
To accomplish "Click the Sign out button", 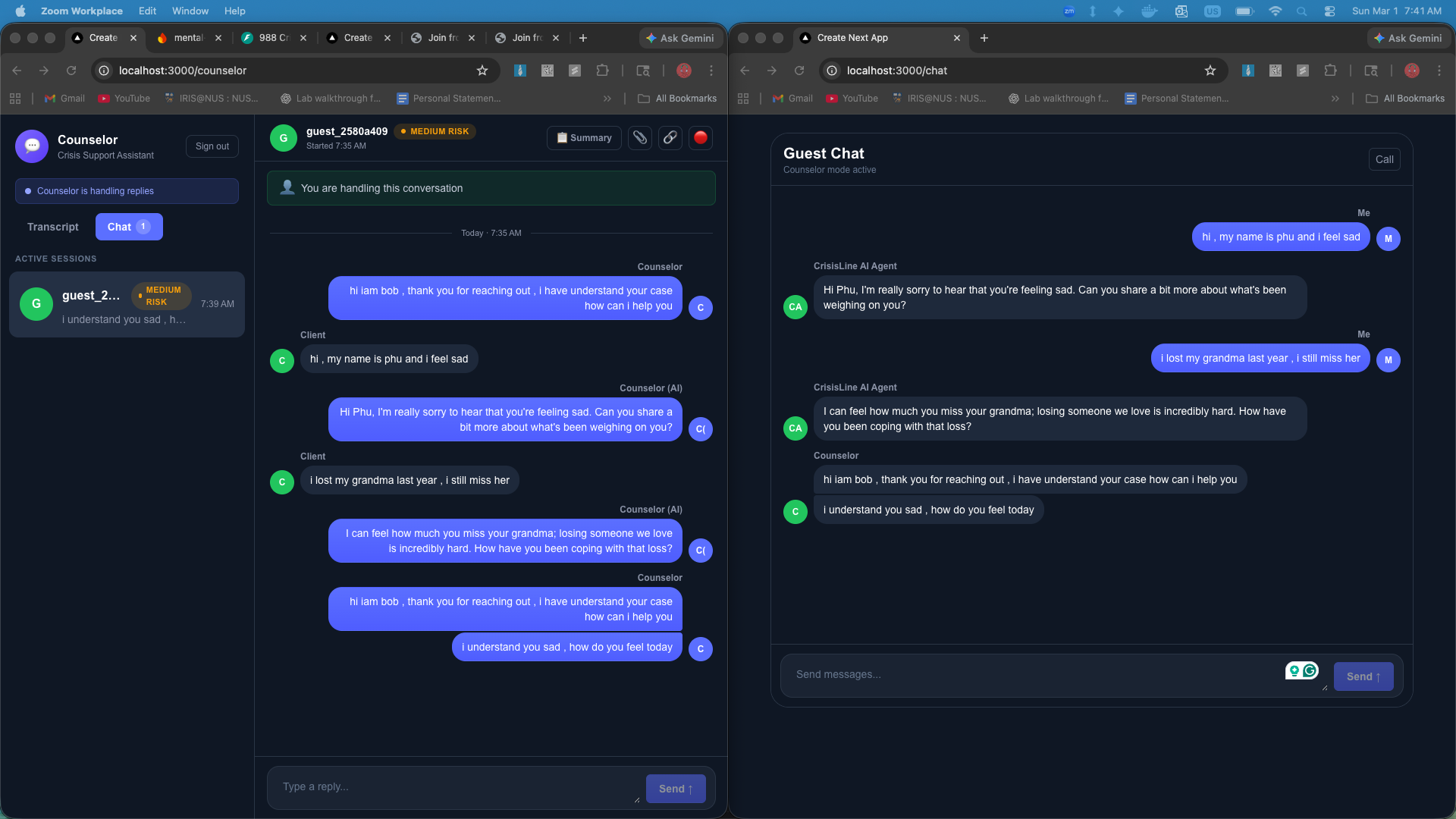I will tap(212, 146).
